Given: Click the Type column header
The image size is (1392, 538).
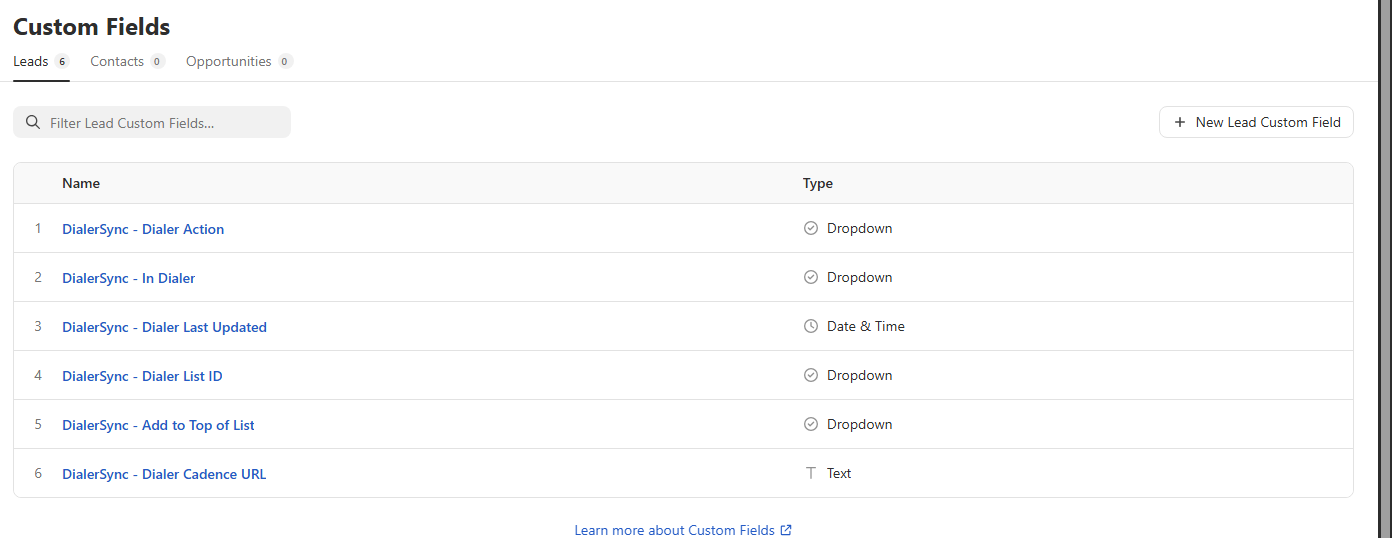Looking at the screenshot, I should tap(818, 183).
